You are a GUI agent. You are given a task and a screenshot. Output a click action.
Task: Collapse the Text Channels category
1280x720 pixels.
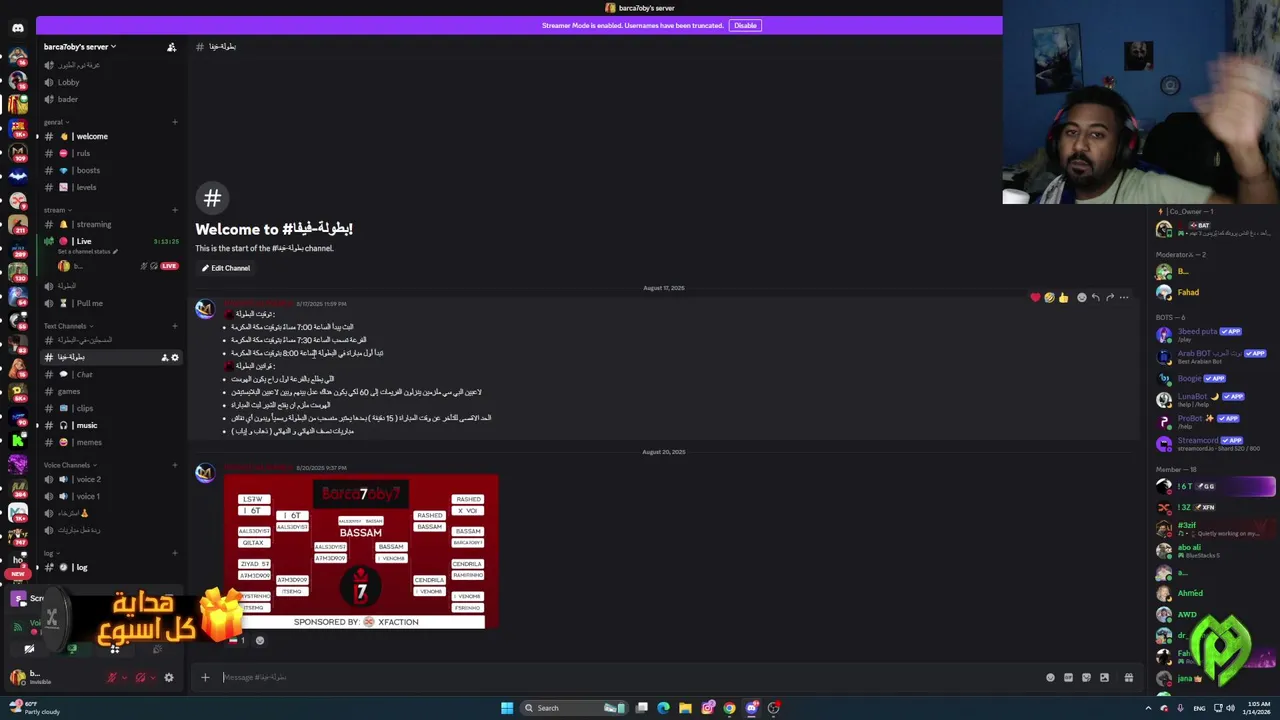click(68, 326)
